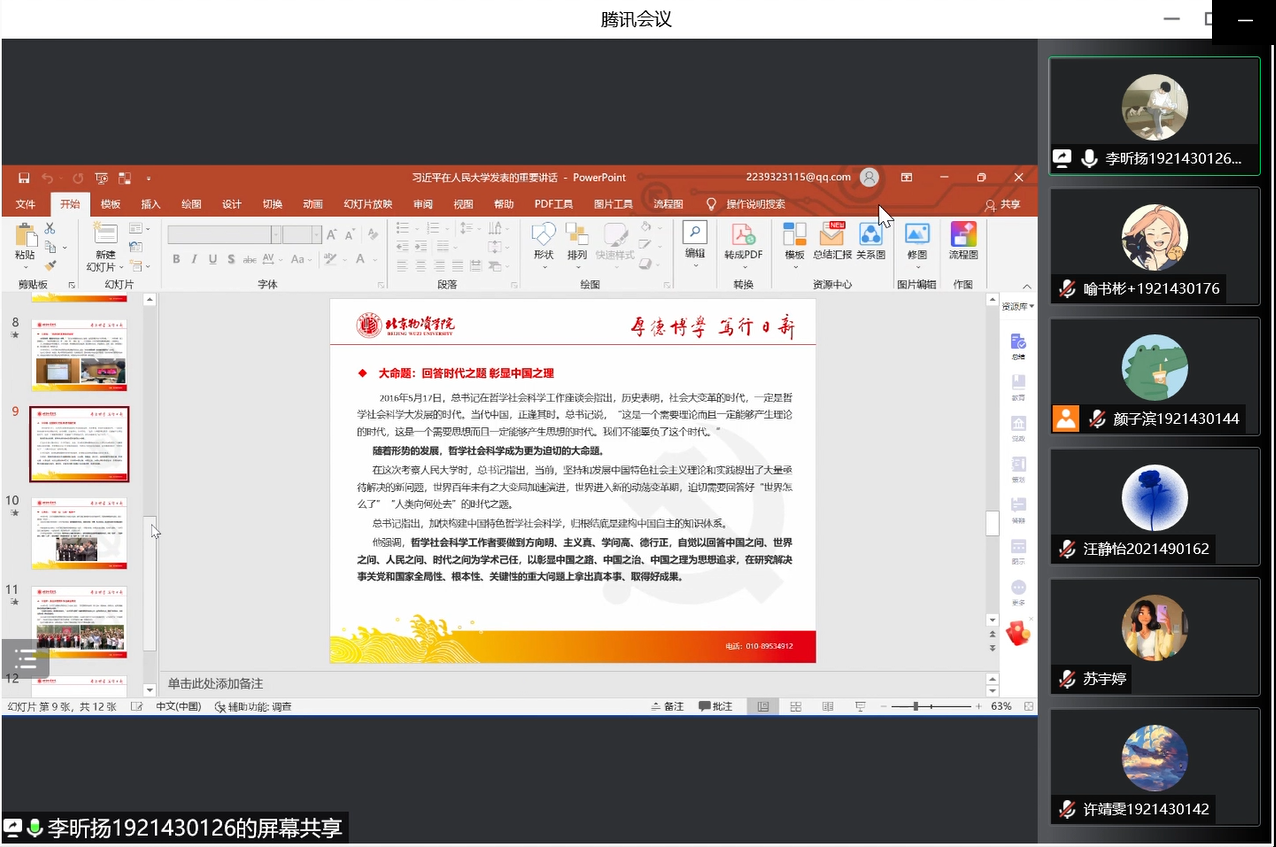Switch to slide sorter view icon
The image size is (1276, 847).
click(796, 706)
